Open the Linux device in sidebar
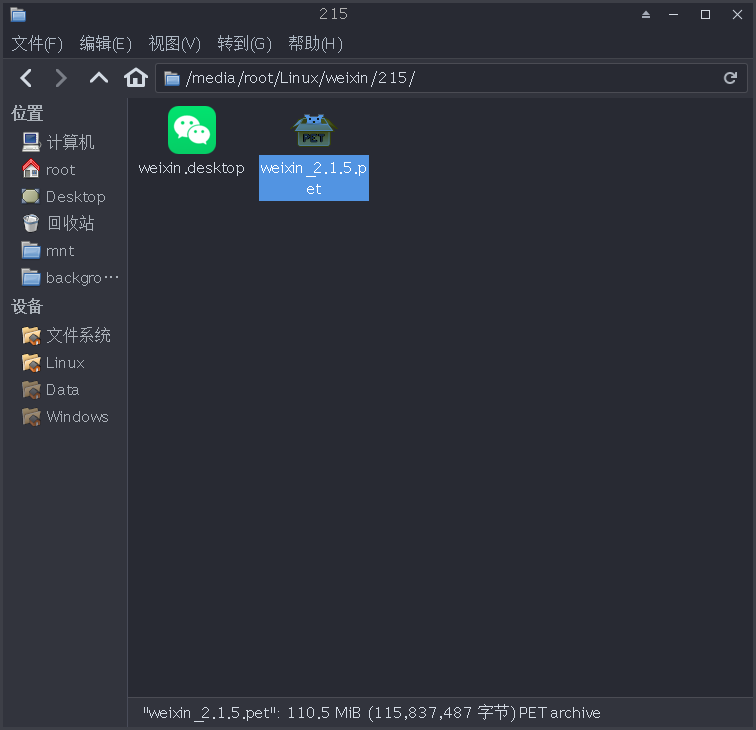 point(54,363)
